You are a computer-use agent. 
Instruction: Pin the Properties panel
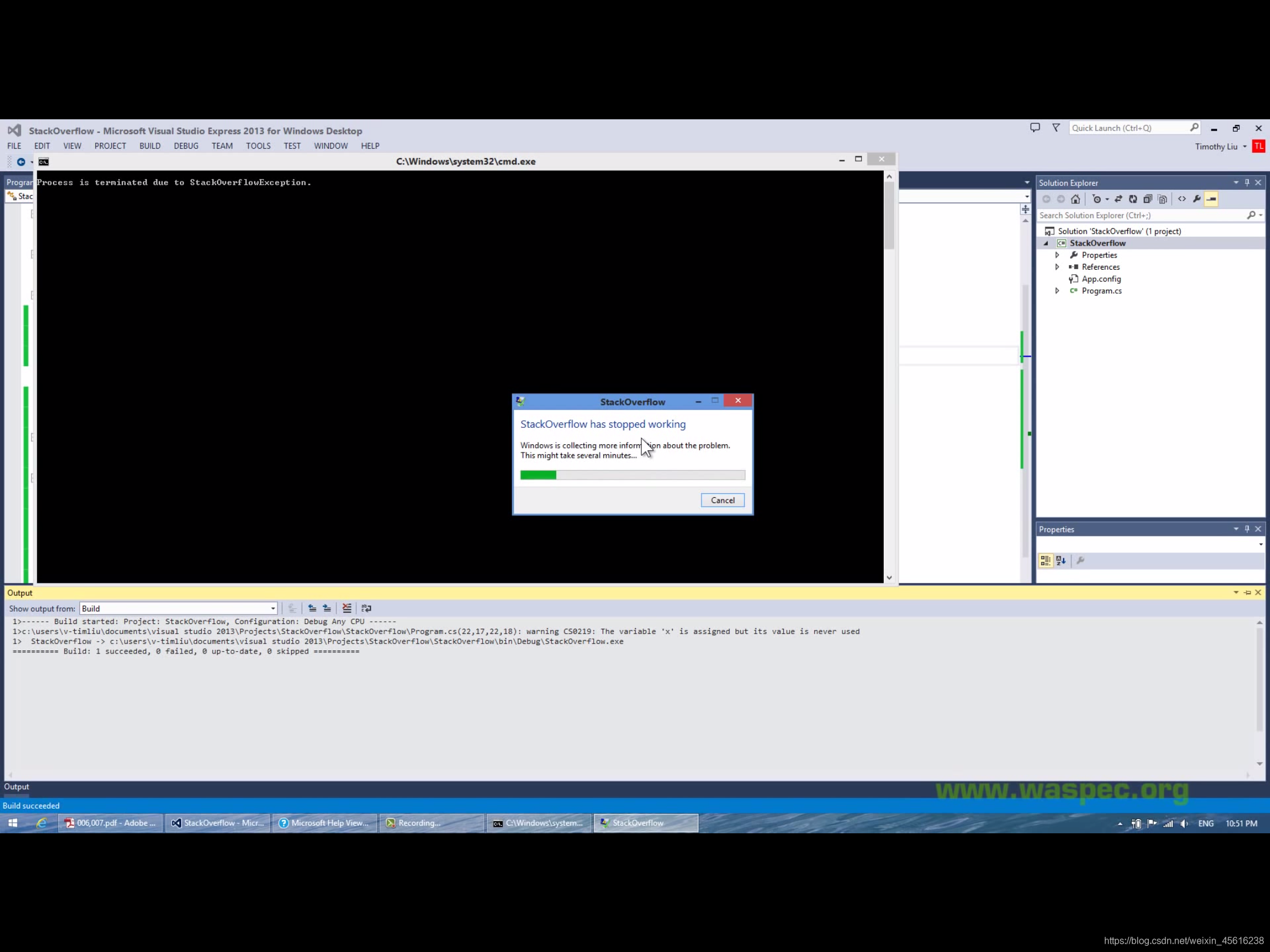[x=1247, y=529]
